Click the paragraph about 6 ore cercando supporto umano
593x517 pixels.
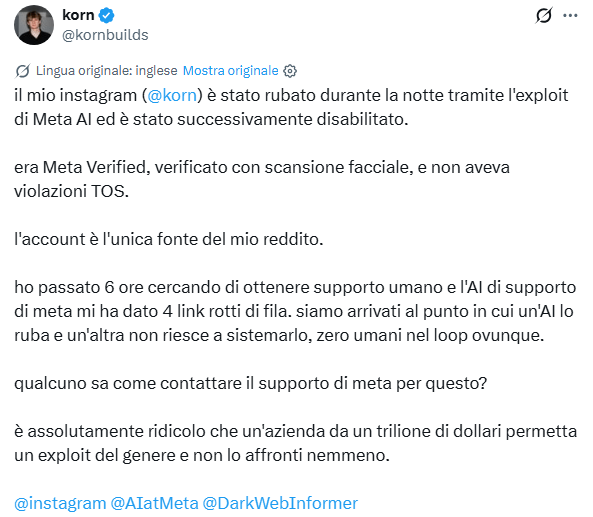point(295,311)
